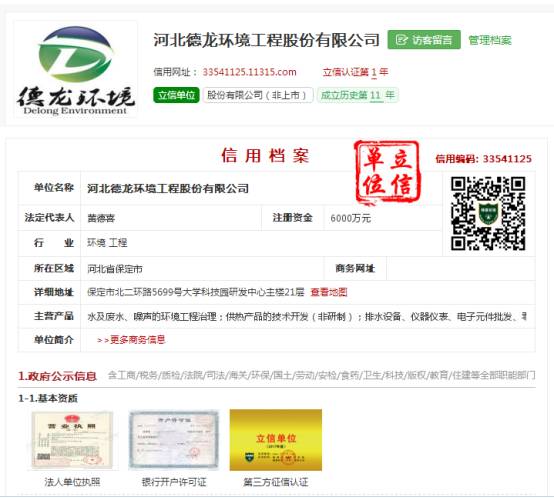Open the gold 立信单位 certificate thumbnail
The image size is (554, 498).
pyautogui.click(x=276, y=440)
